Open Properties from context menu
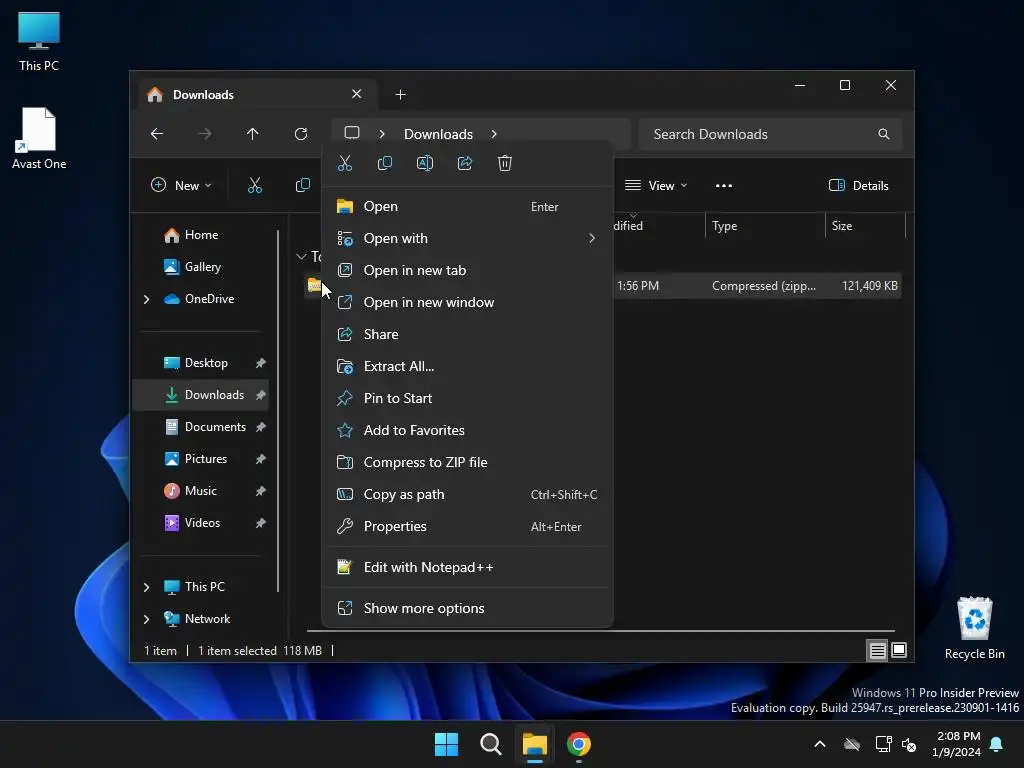Screen dimensions: 1024x768 (x=467, y=526)
